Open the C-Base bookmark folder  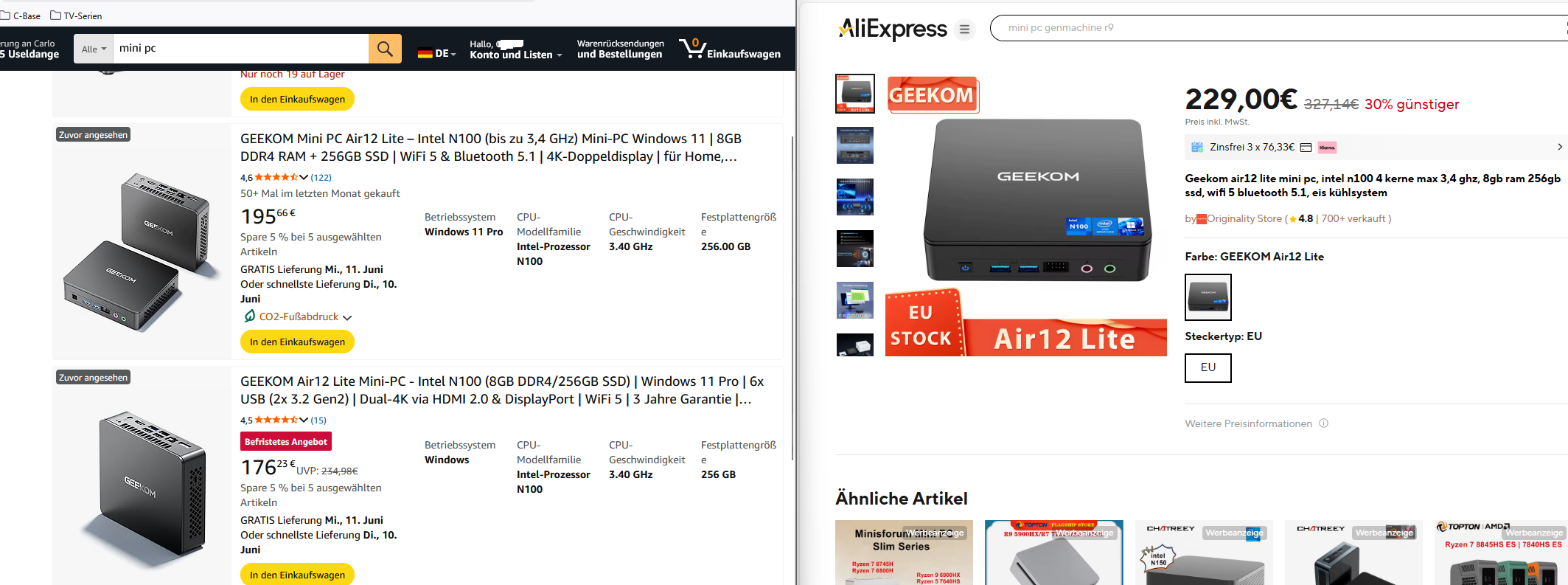[21, 15]
